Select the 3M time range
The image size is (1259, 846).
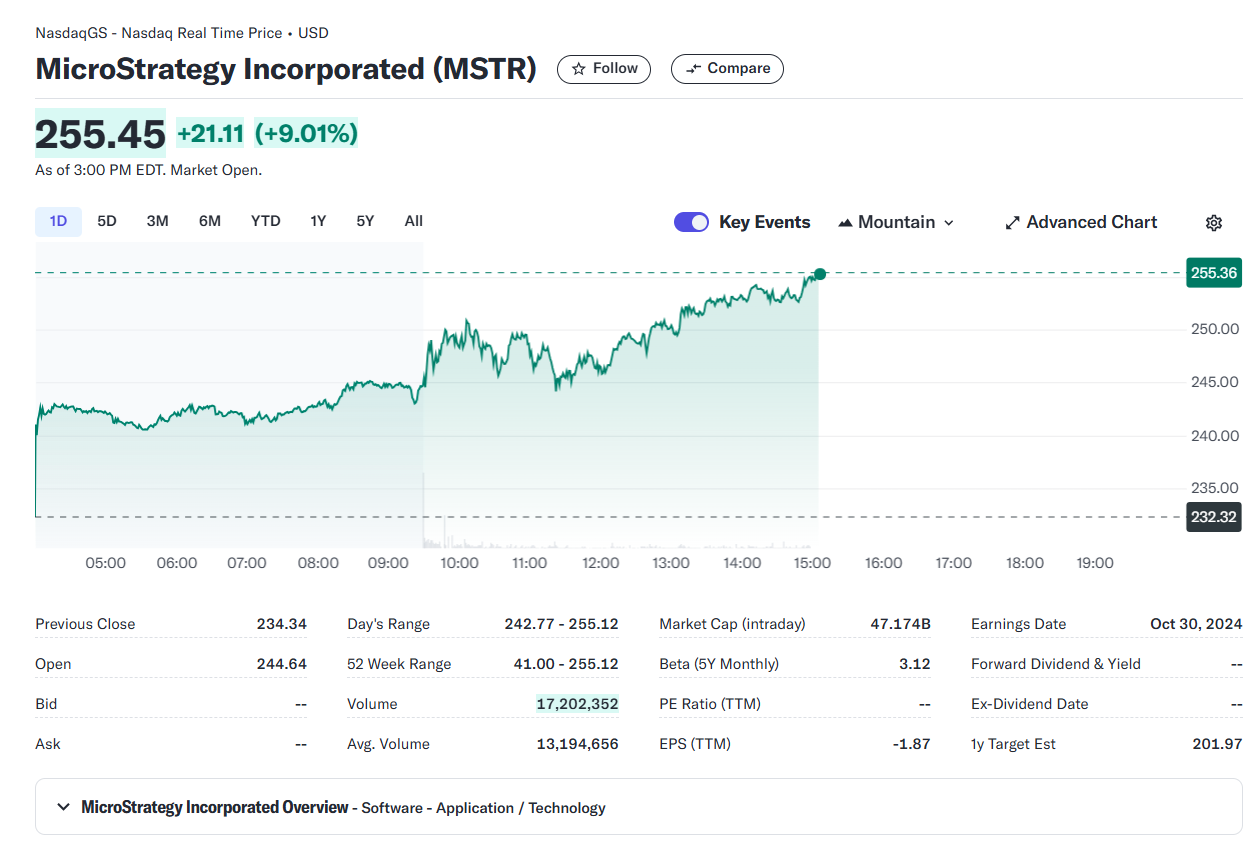[157, 221]
